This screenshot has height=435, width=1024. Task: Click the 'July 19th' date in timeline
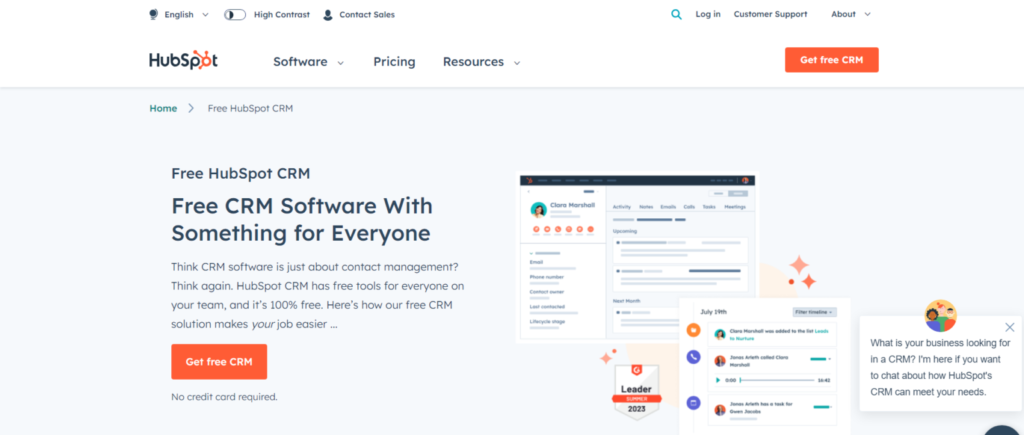click(x=713, y=312)
